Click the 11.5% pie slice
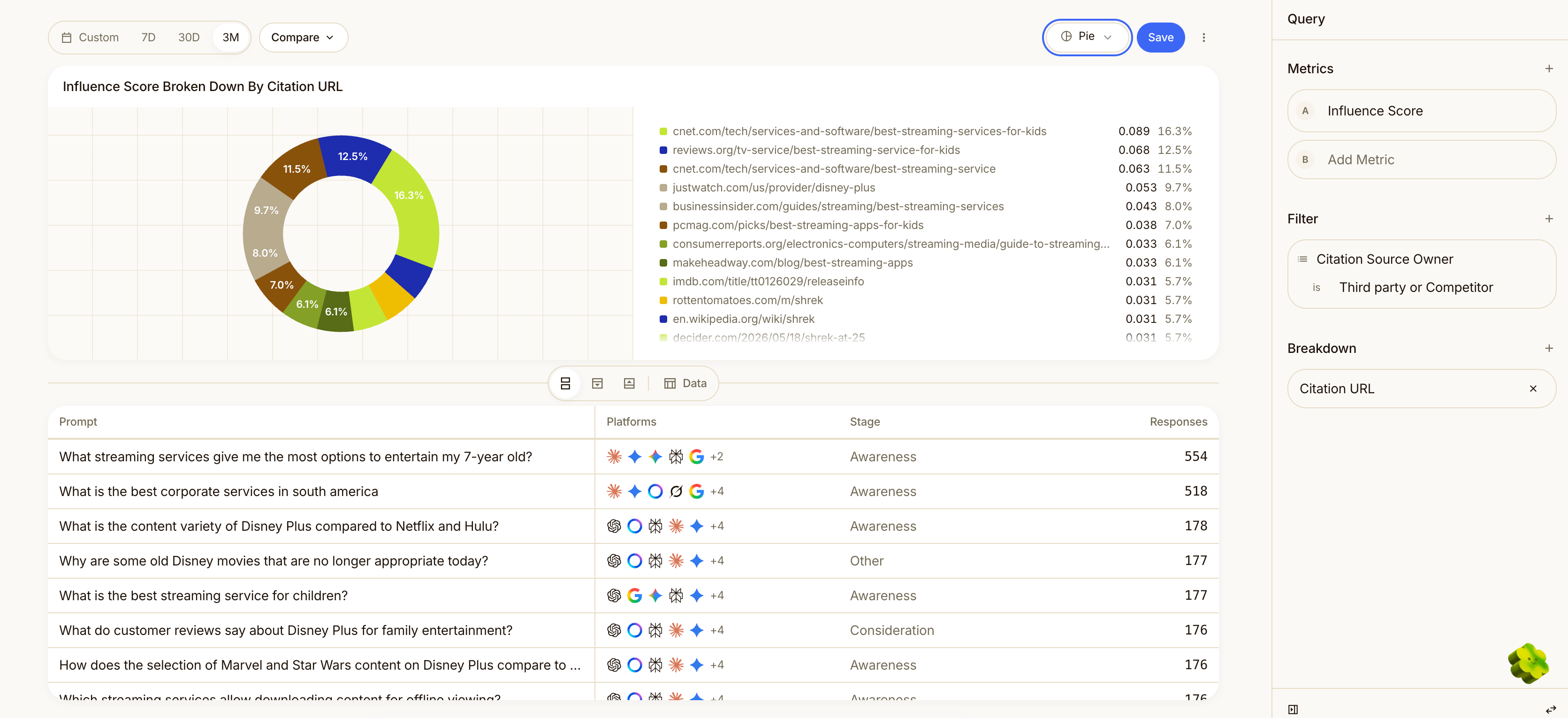 pyautogui.click(x=297, y=168)
